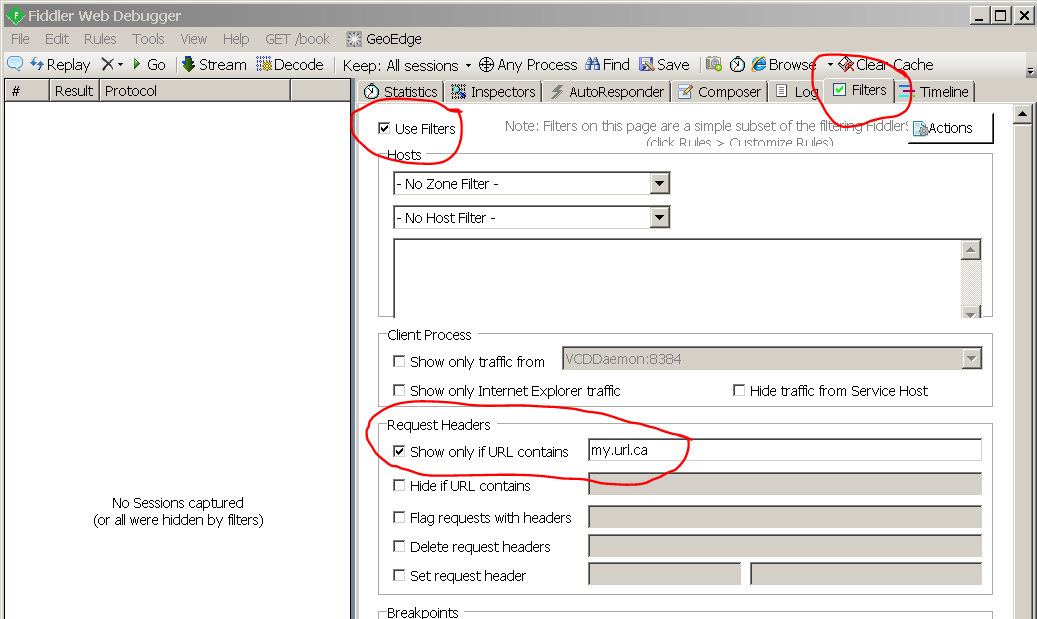Click the Protocol column header
This screenshot has width=1037, height=619.
click(194, 91)
